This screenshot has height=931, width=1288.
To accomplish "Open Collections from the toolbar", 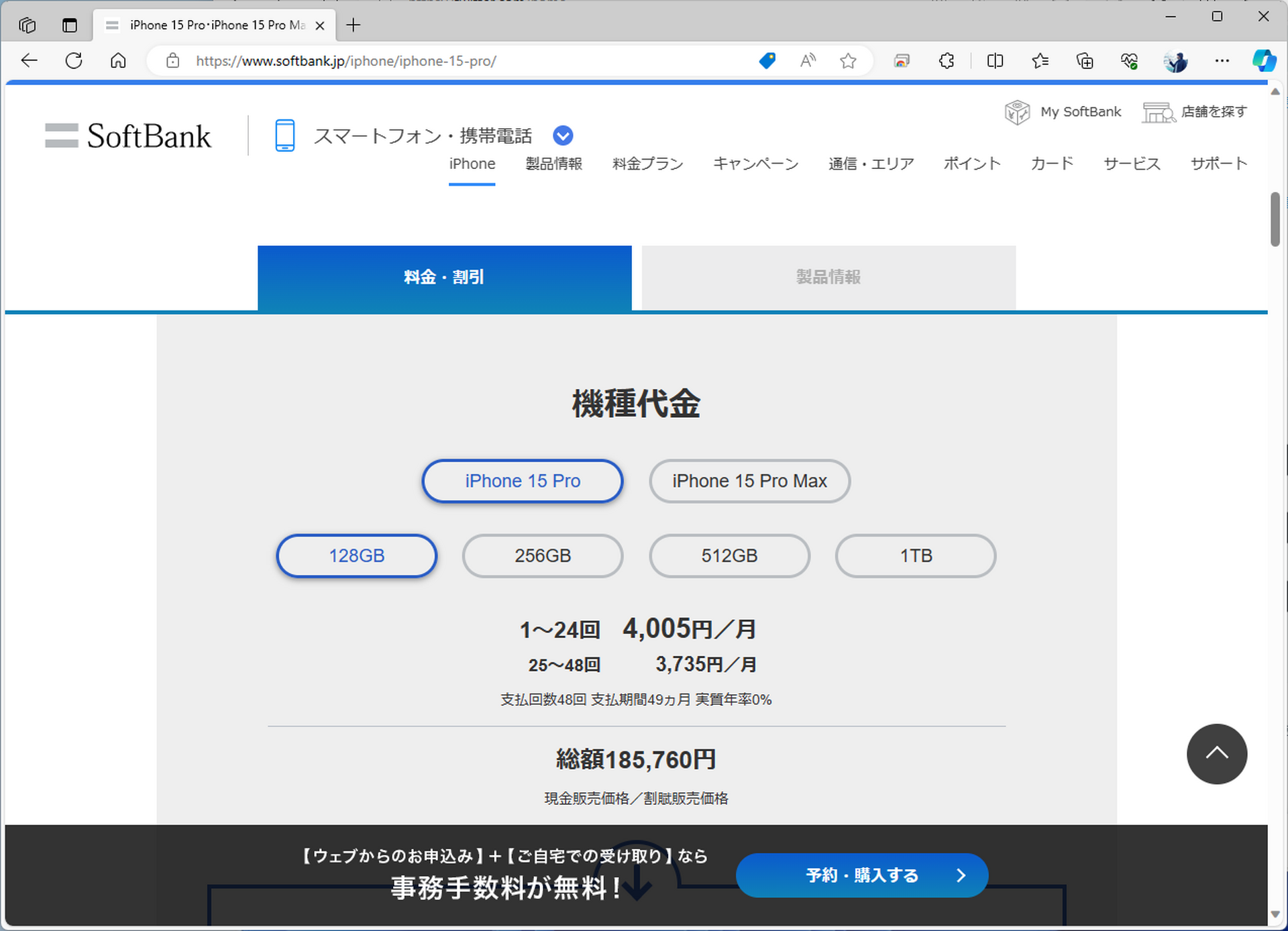I will [1084, 60].
